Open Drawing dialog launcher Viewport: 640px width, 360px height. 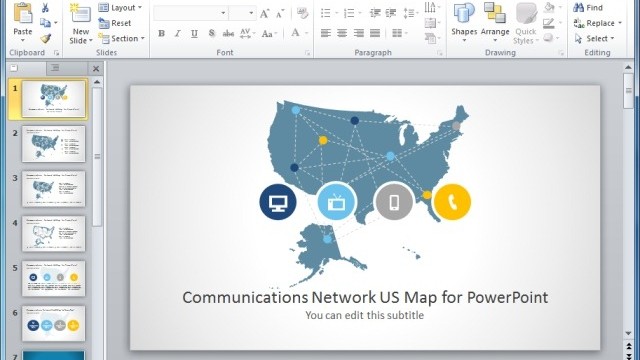point(561,53)
